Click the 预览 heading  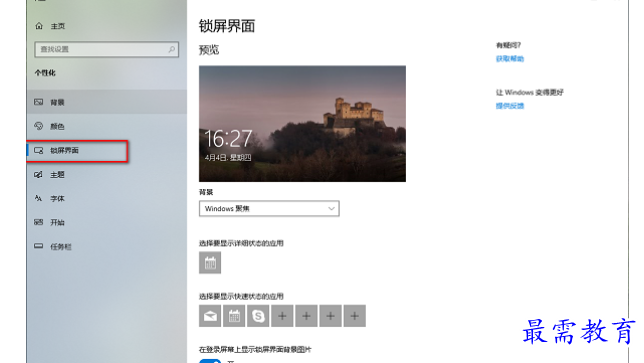(x=209, y=50)
